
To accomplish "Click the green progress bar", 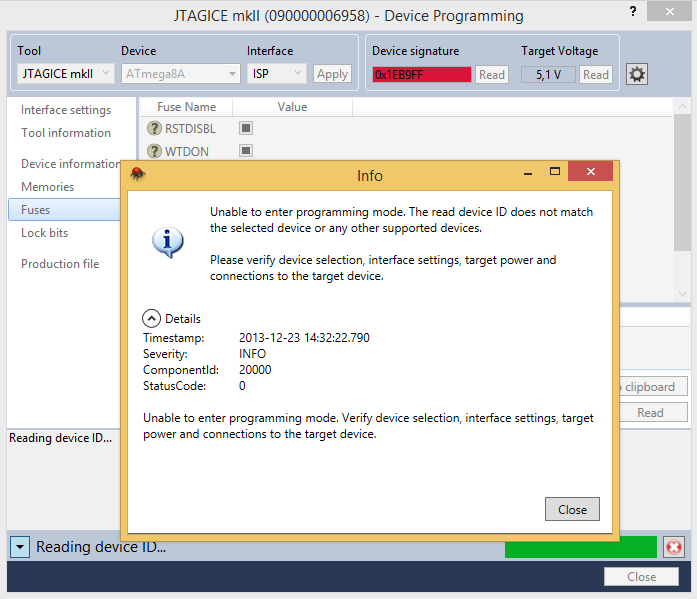I will click(x=581, y=547).
